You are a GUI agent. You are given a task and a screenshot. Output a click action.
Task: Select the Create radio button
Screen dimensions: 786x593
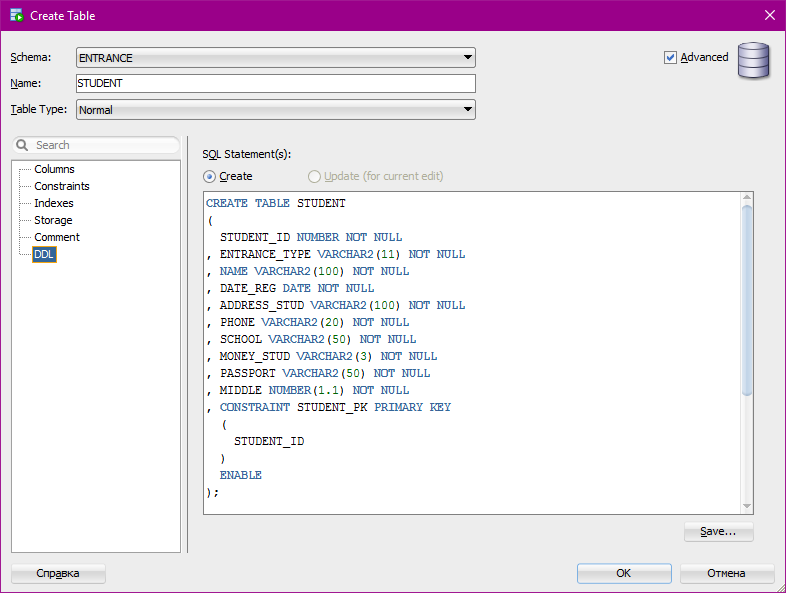click(x=209, y=176)
